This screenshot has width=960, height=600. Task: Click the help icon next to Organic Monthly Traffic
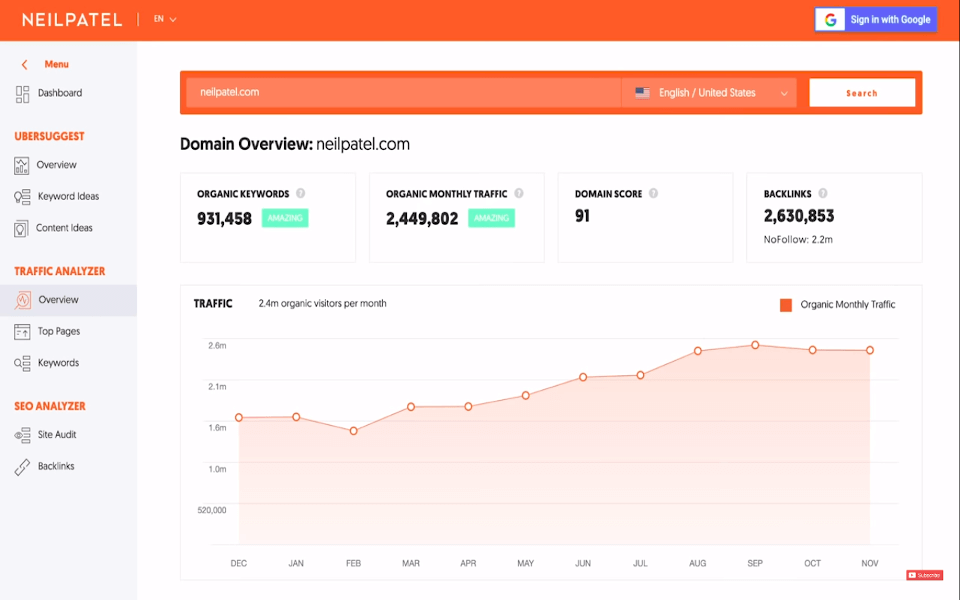click(x=519, y=193)
